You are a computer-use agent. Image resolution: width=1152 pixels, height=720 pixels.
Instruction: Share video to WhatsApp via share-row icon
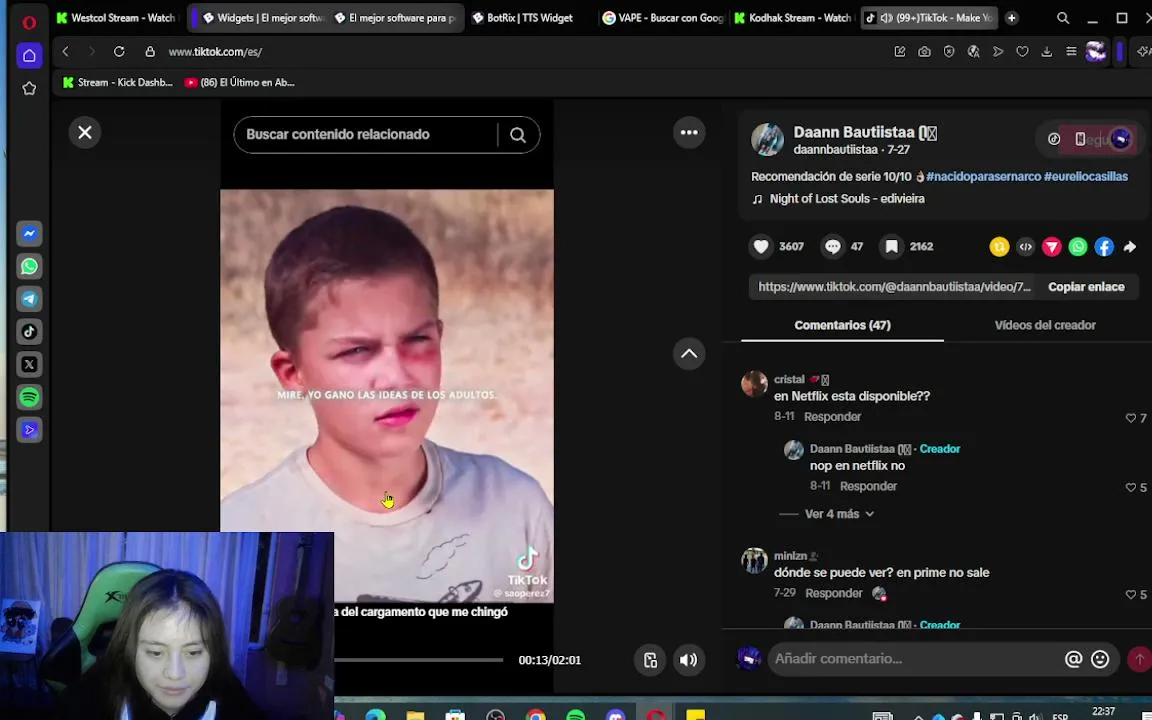[x=1078, y=247]
